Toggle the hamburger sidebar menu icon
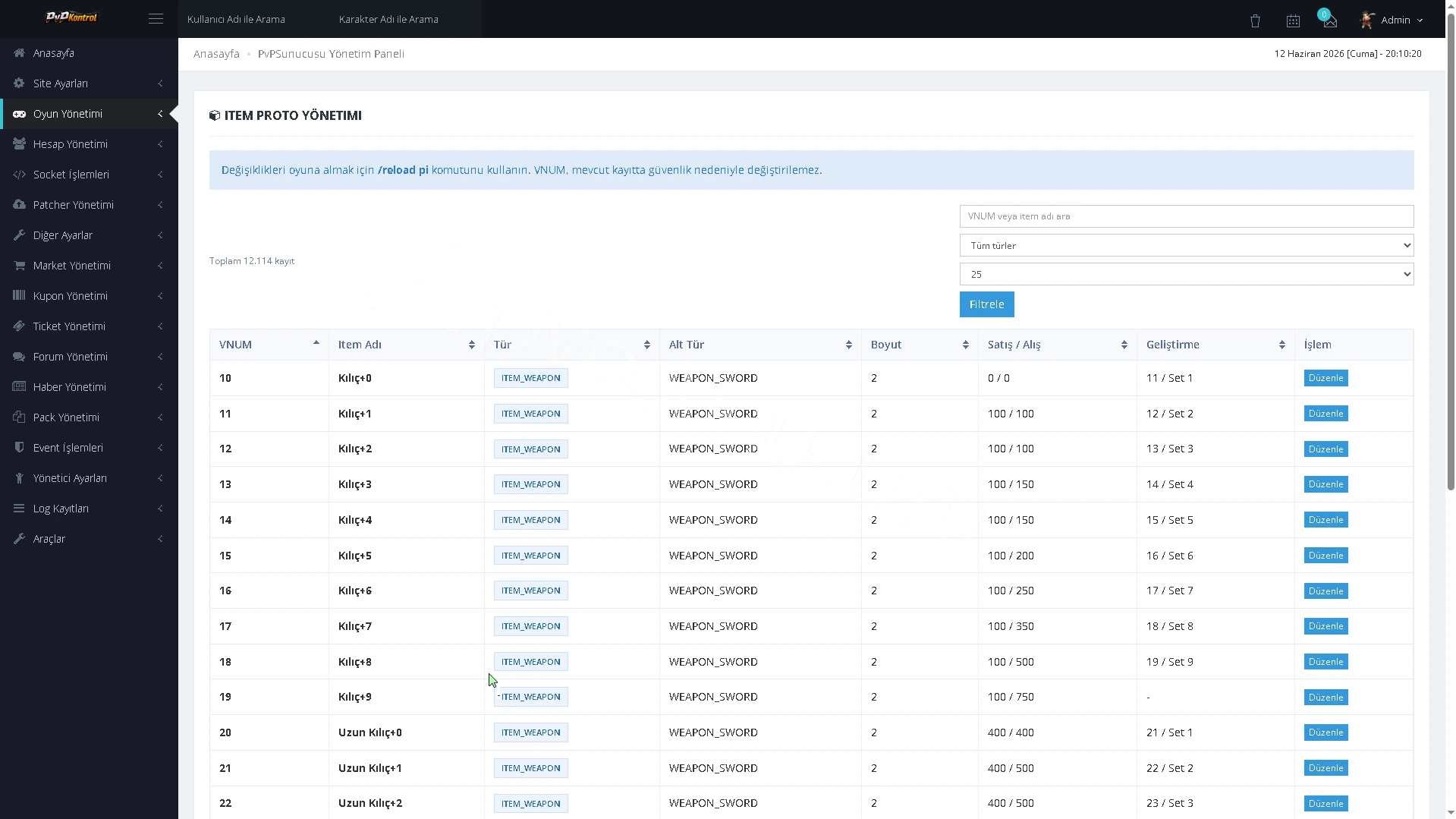 click(x=156, y=19)
